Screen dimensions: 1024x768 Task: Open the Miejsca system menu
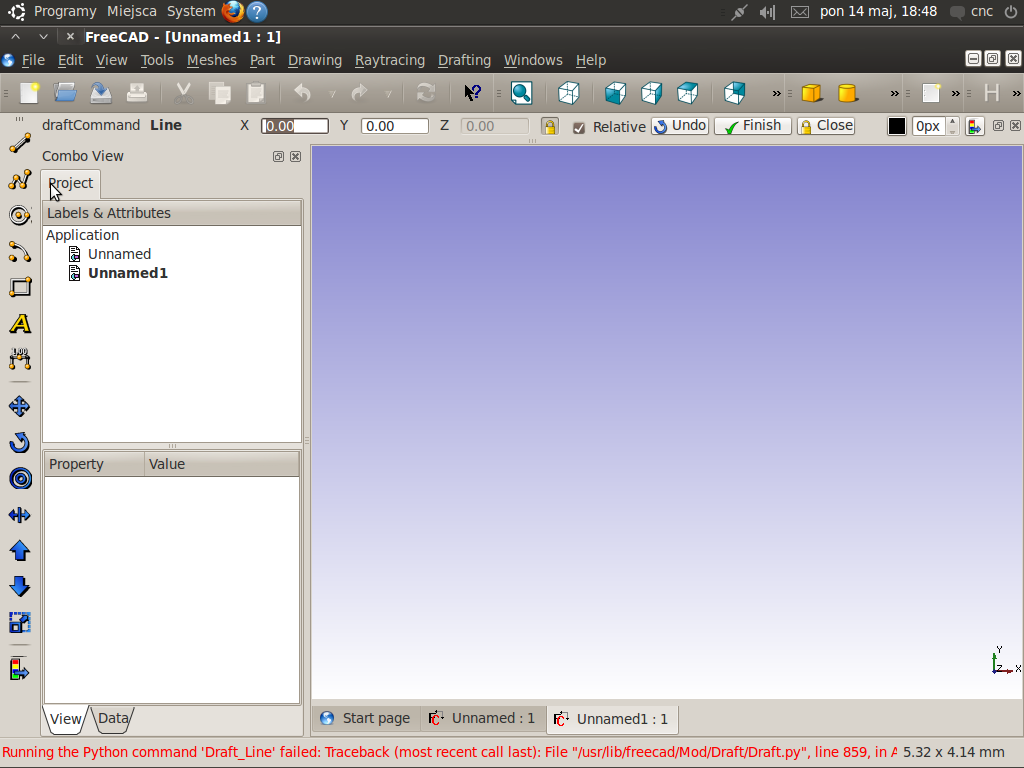point(132,11)
